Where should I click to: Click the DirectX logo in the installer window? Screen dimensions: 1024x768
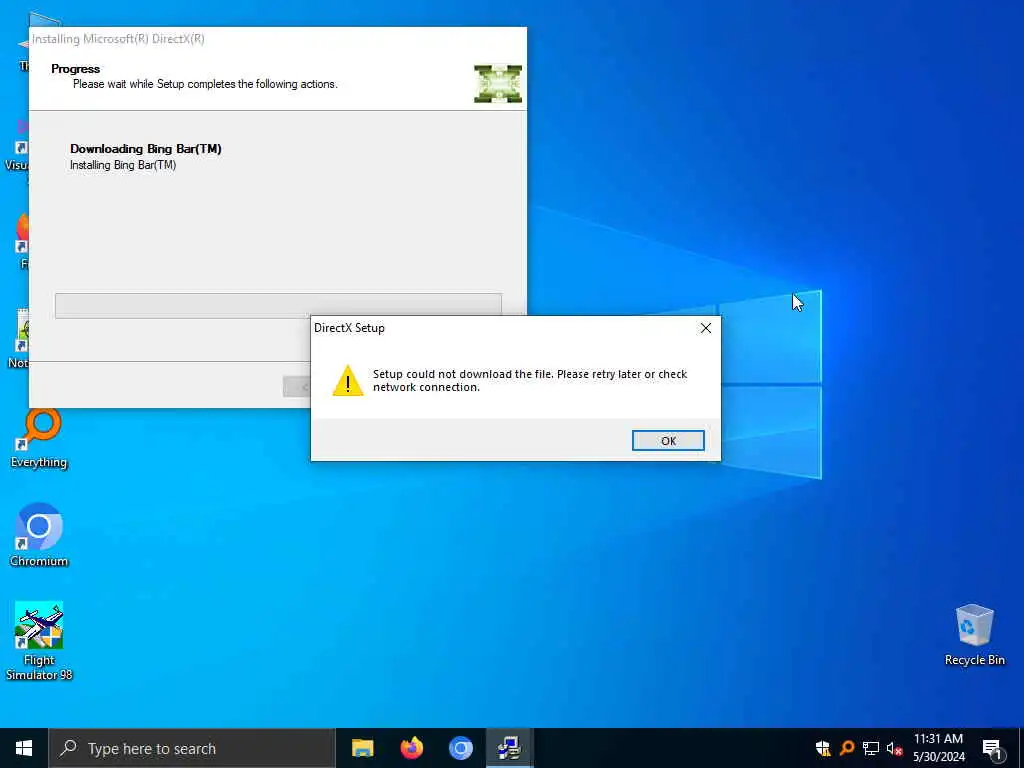tap(498, 84)
